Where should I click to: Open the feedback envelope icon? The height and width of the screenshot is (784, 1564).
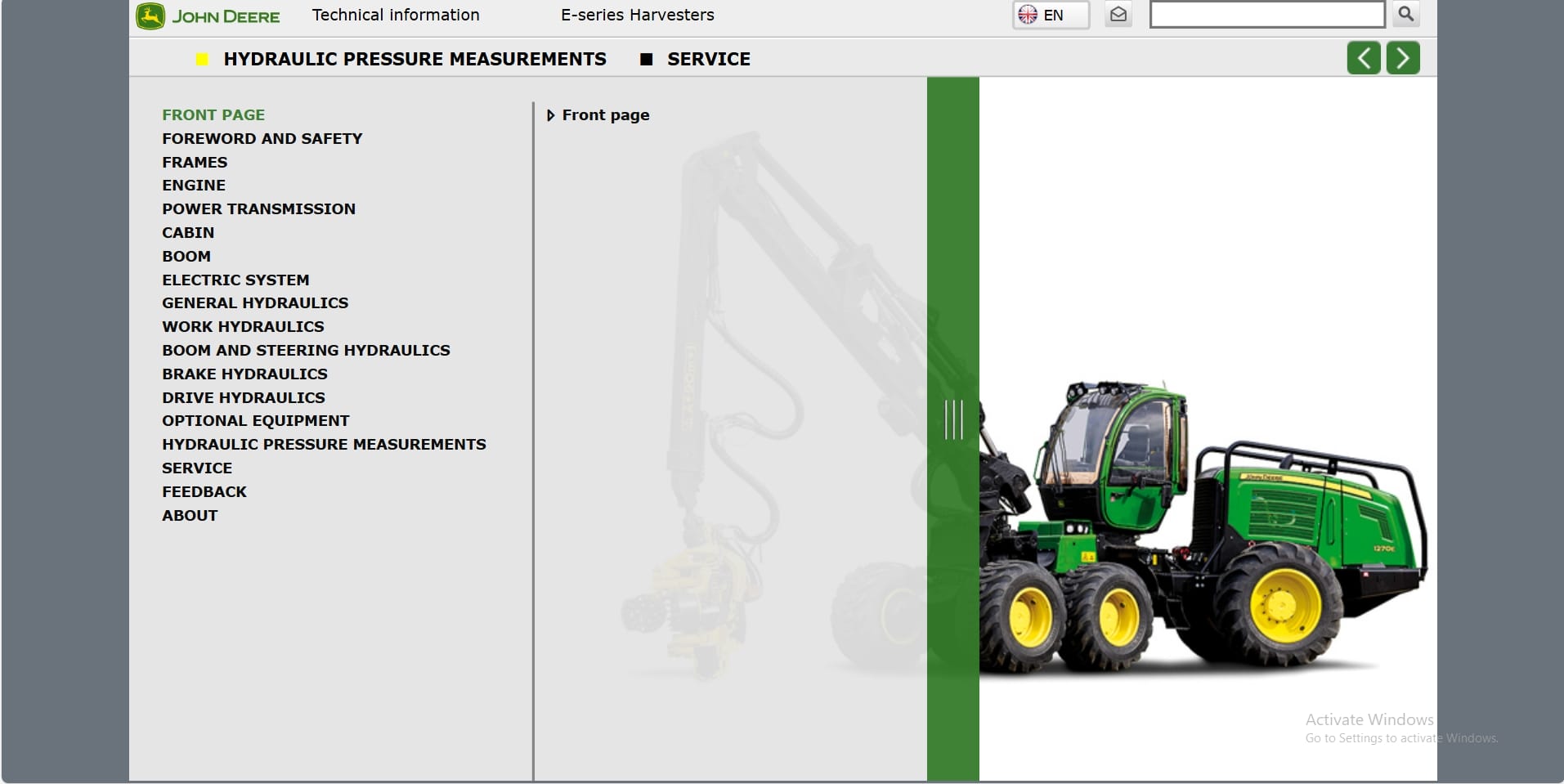pos(1118,14)
